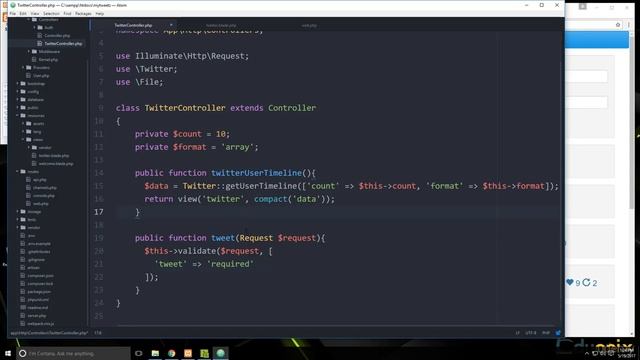Screen dimensions: 640x360
Task: Click the LF line ending in status bar
Action: pos(517,333)
